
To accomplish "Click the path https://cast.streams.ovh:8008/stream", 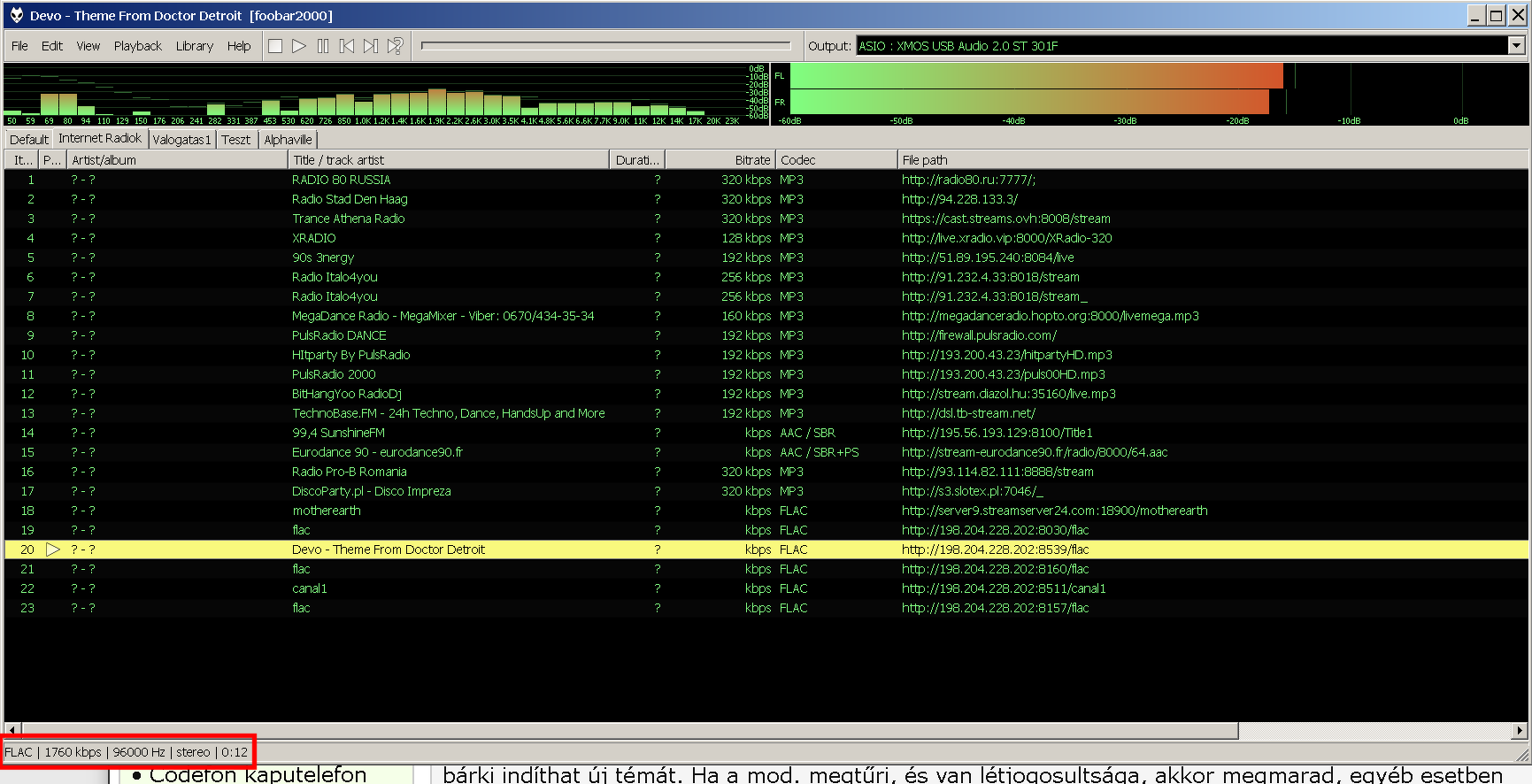I will [1005, 219].
